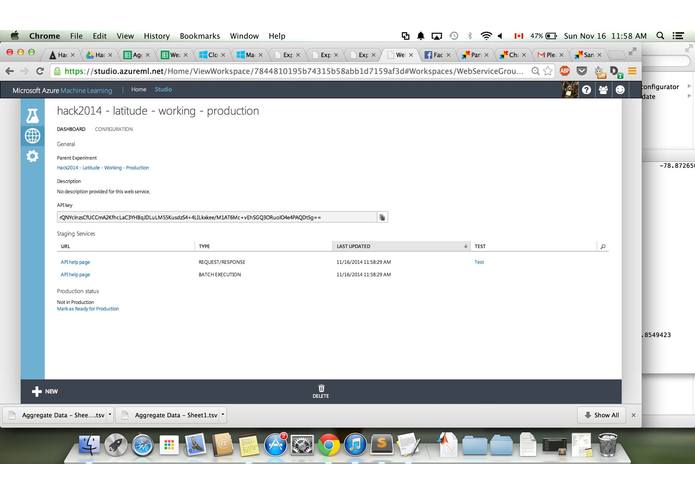Screen dimensions: 695x494
Task: Open the Hack2014 - Latitude parent experiment link
Action: 103,167
